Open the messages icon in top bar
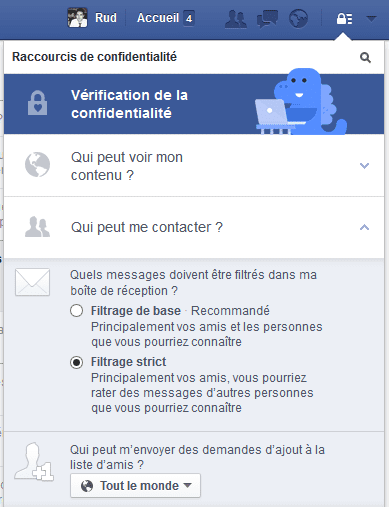The width and height of the screenshot is (389, 507). pyautogui.click(x=267, y=19)
